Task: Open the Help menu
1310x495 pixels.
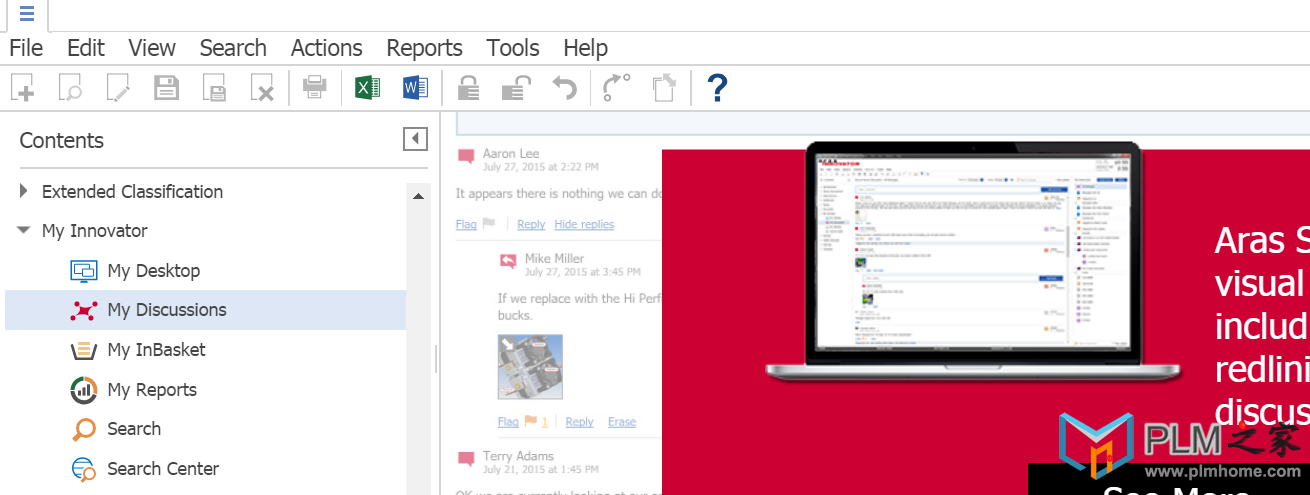Action: [585, 48]
